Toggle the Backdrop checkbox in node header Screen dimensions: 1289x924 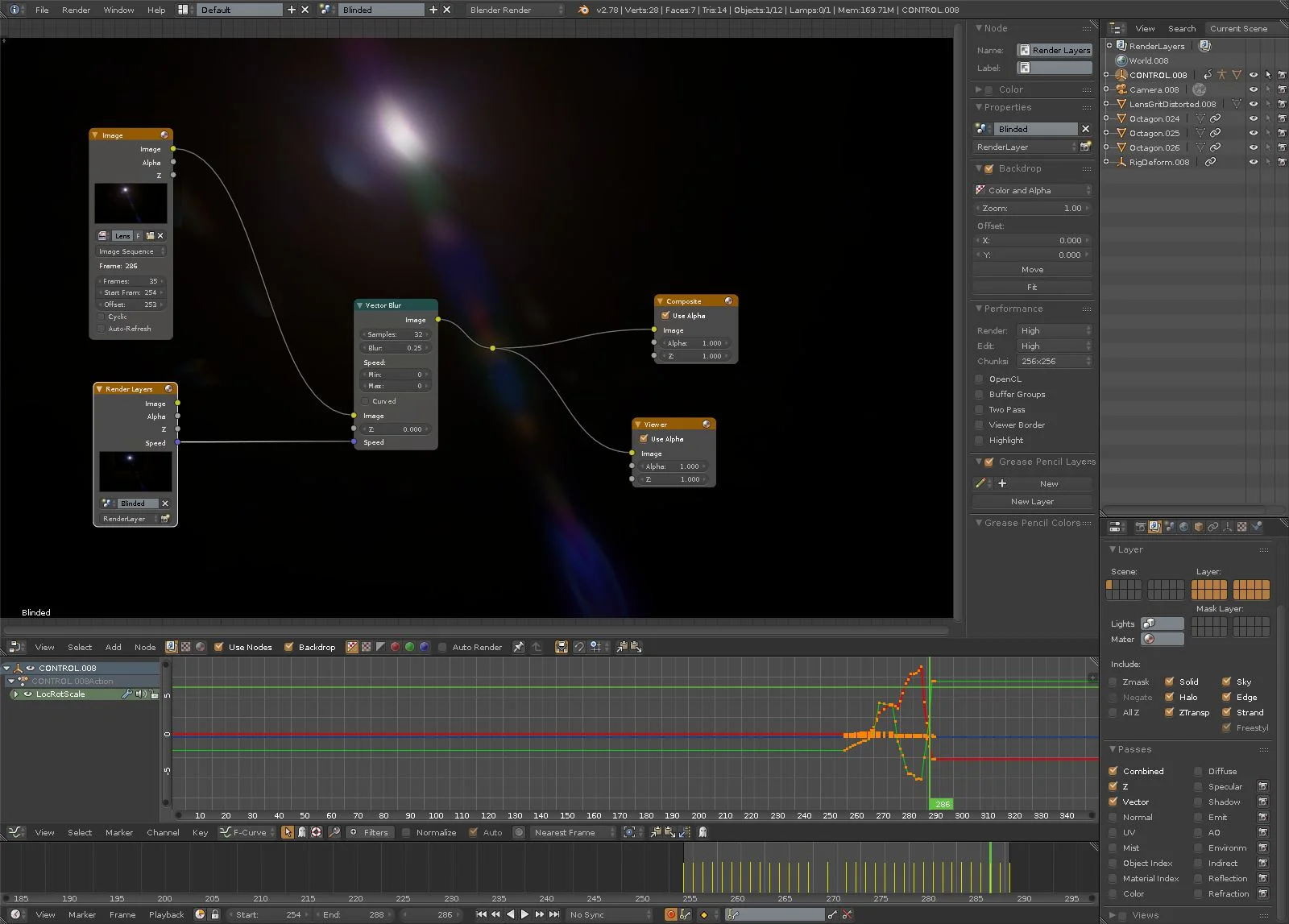pos(288,647)
